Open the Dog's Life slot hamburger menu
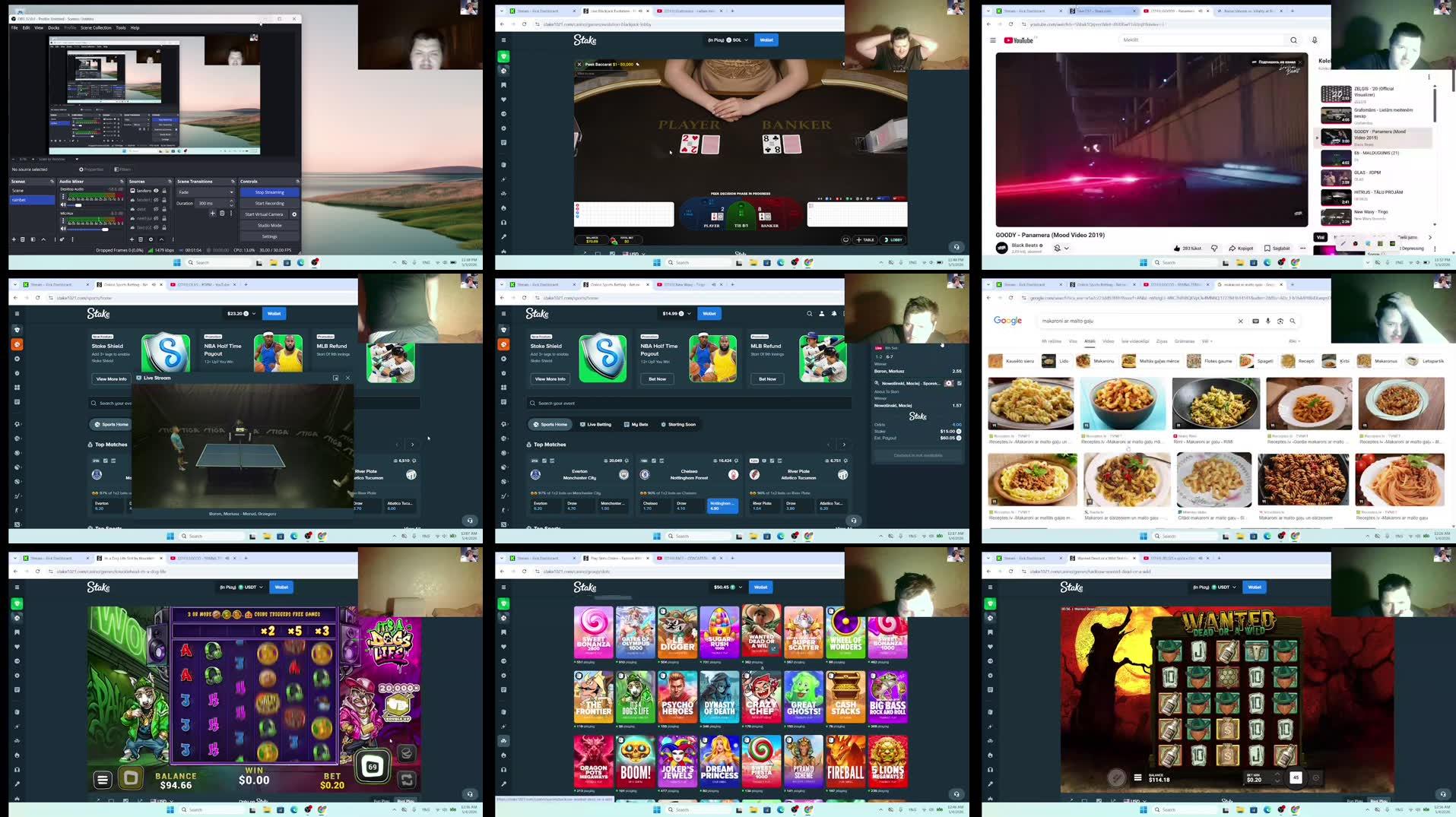This screenshot has height=817, width=1456. 103,779
